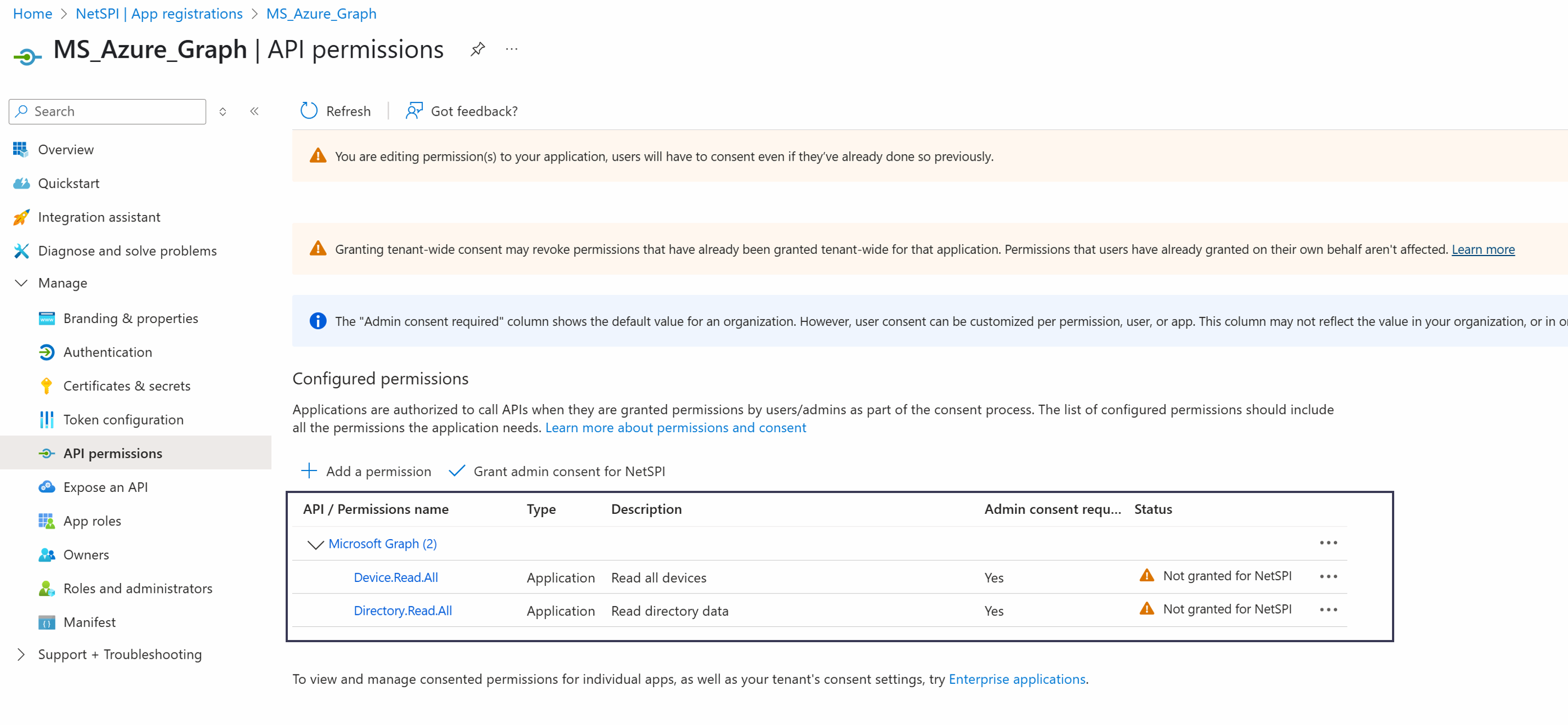Click the API / Permissions name column header

click(376, 509)
